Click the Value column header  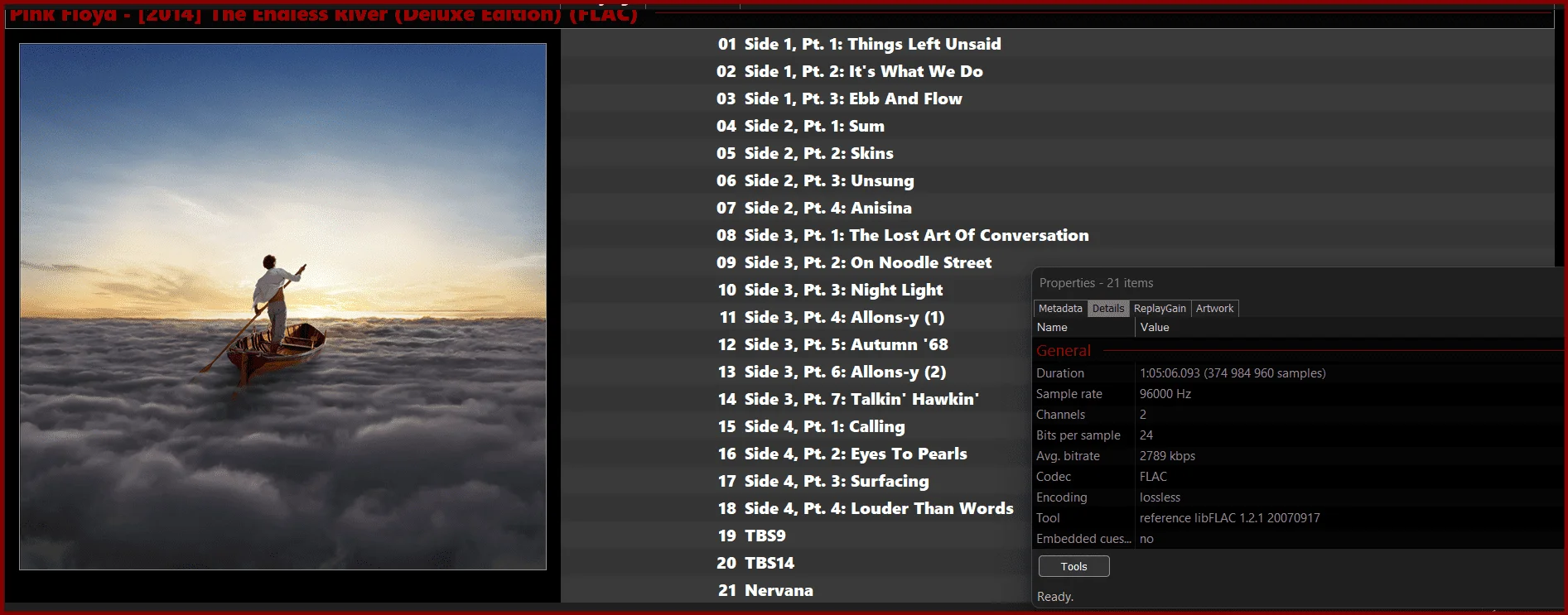(x=1349, y=328)
